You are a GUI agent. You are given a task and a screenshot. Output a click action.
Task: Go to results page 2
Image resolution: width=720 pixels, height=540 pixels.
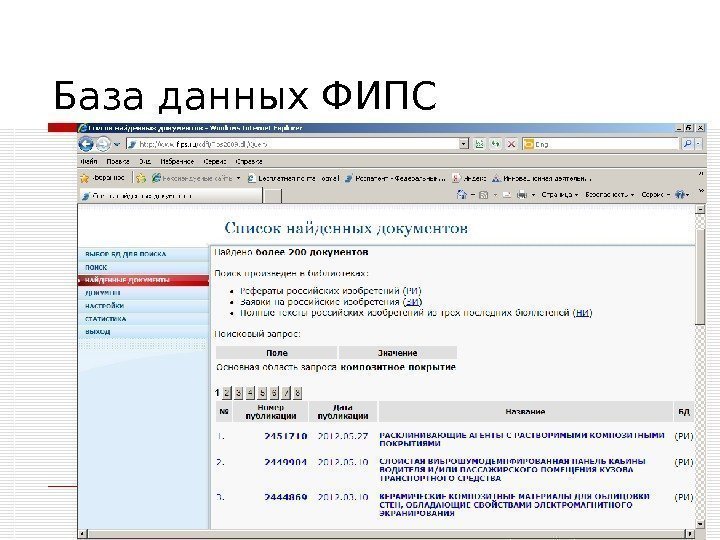click(226, 393)
